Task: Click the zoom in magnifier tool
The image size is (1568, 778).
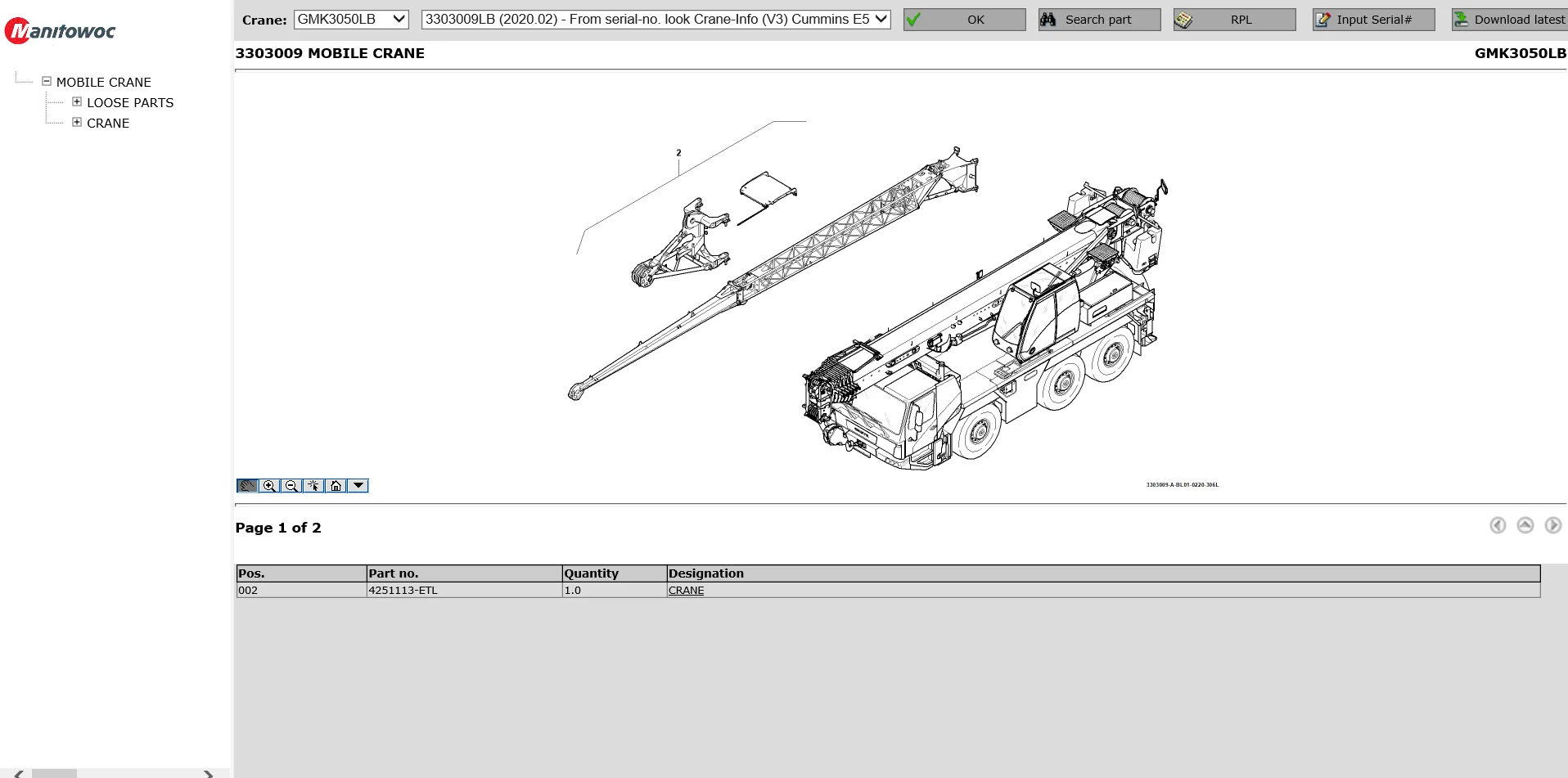Action: pos(269,486)
